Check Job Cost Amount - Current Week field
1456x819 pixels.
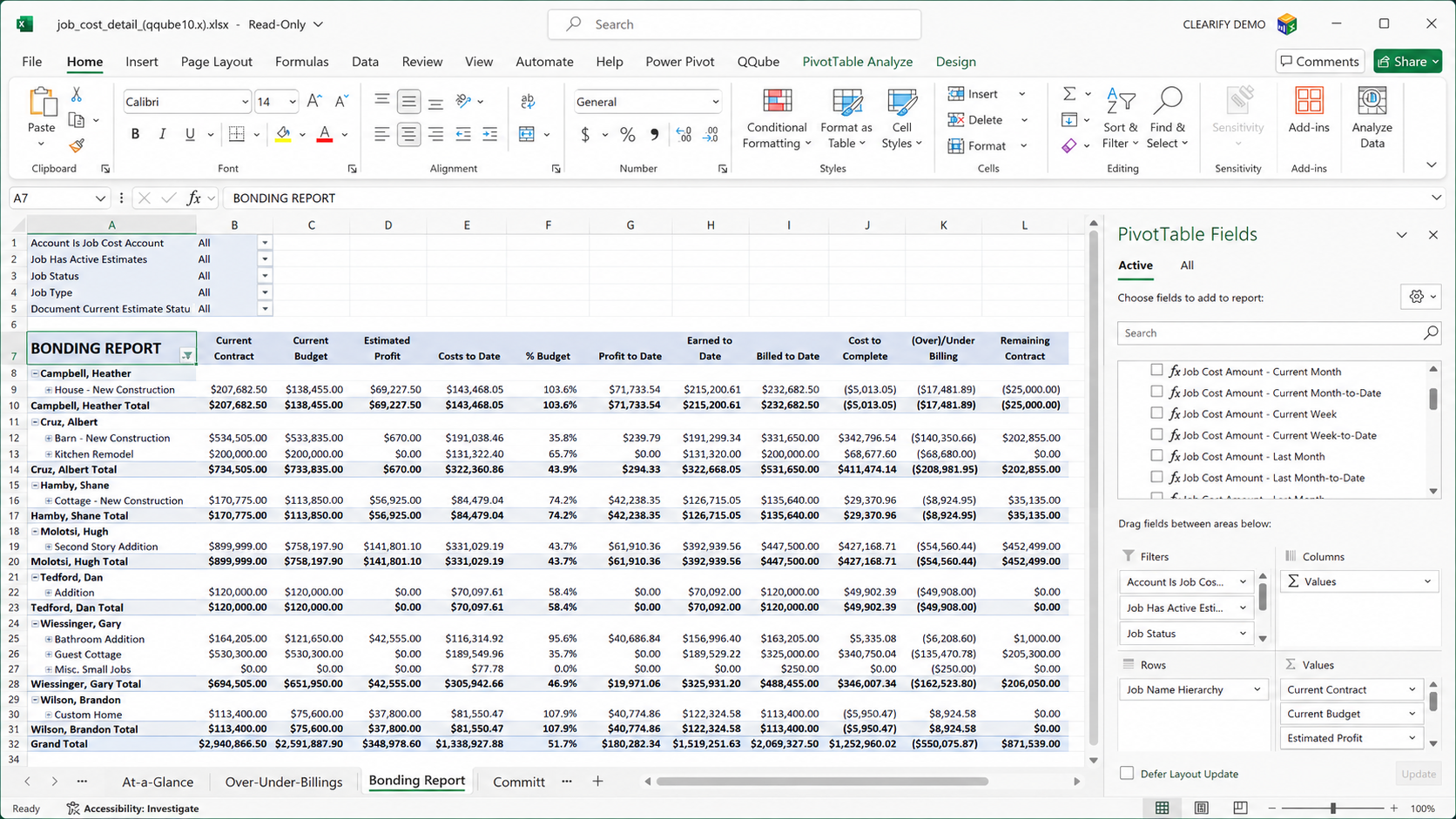[x=1156, y=413]
